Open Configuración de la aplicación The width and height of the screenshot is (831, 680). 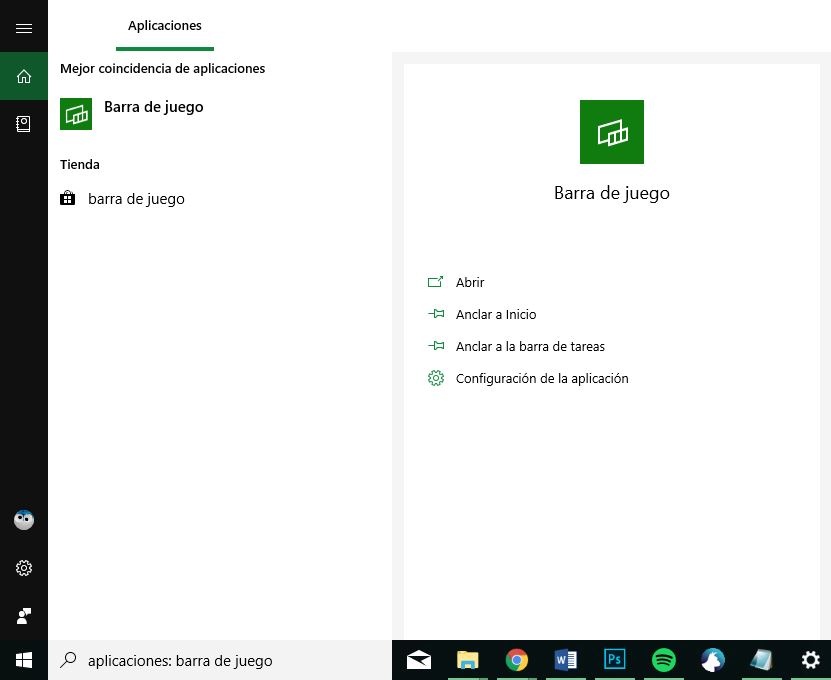point(528,378)
